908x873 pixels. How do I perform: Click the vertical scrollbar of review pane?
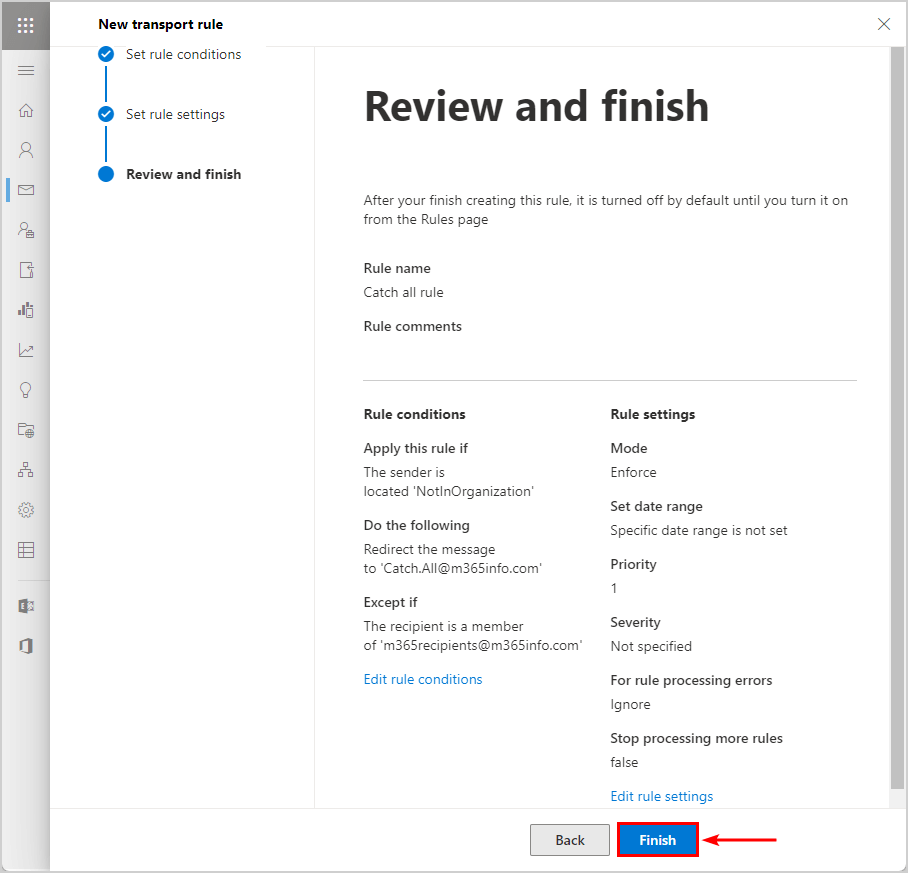[x=897, y=417]
